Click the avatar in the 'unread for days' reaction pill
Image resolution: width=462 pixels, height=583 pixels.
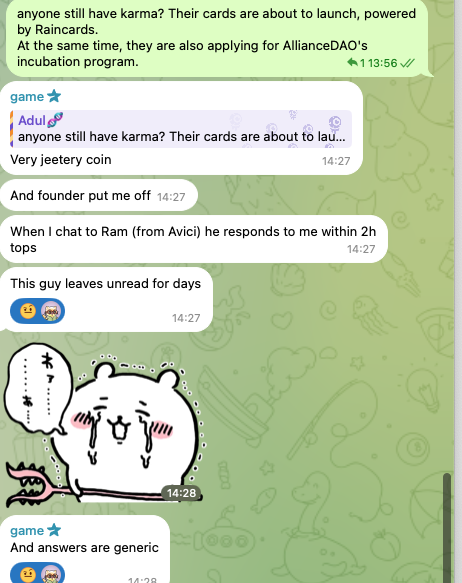50,311
